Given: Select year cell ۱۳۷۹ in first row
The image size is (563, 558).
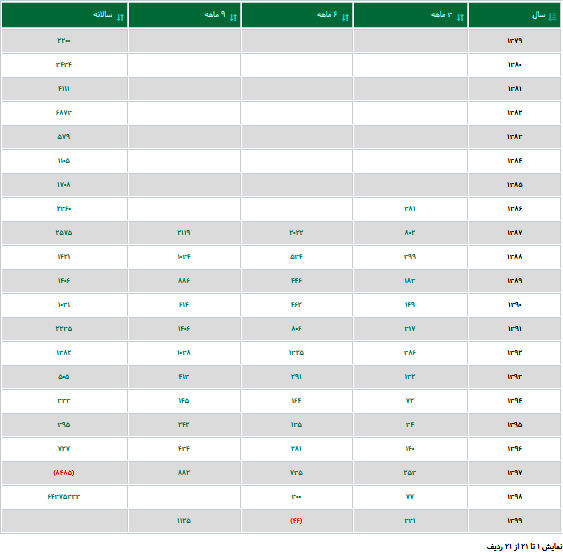Looking at the screenshot, I should [x=515, y=41].
